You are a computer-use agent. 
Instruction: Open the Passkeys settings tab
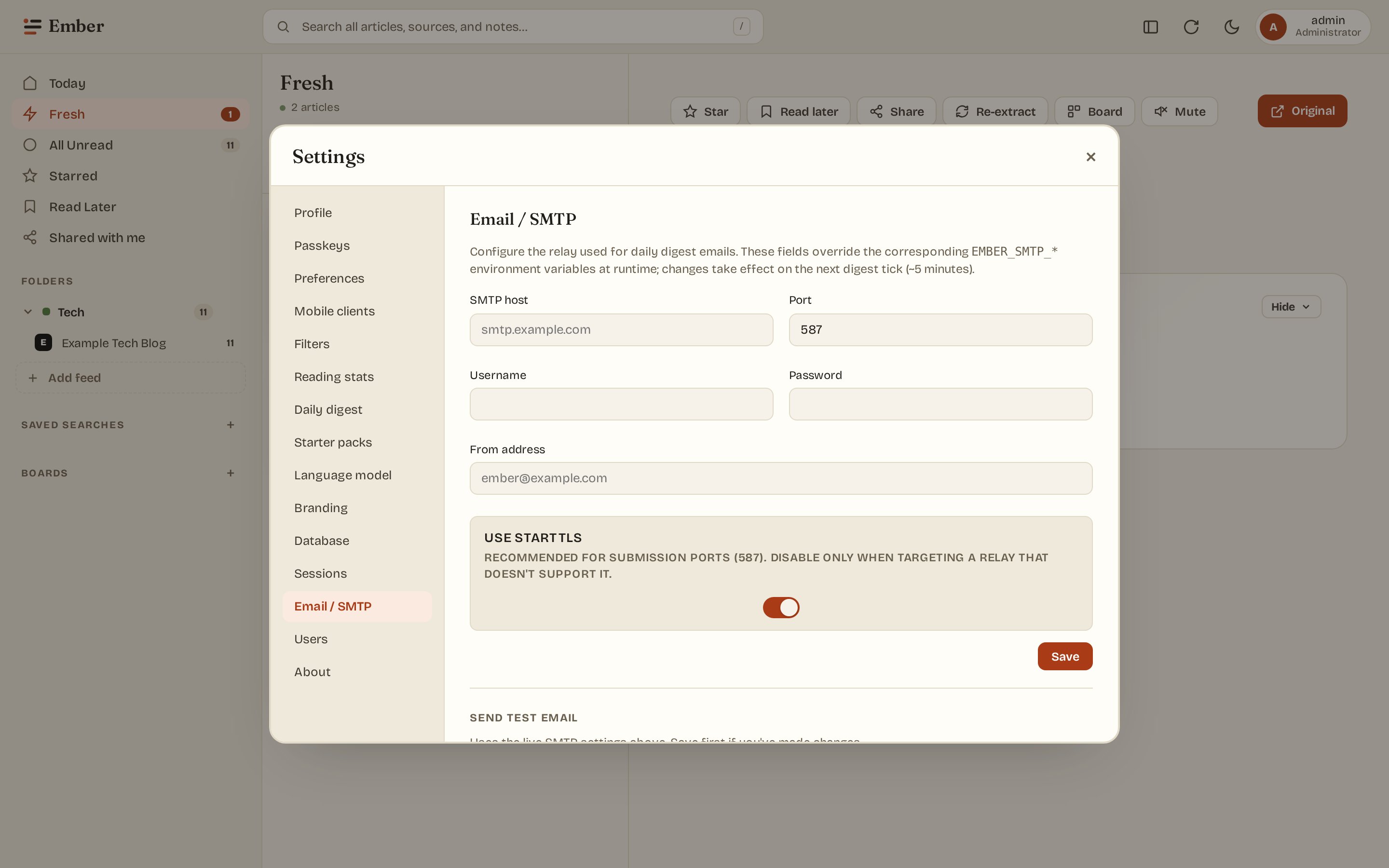click(357, 246)
